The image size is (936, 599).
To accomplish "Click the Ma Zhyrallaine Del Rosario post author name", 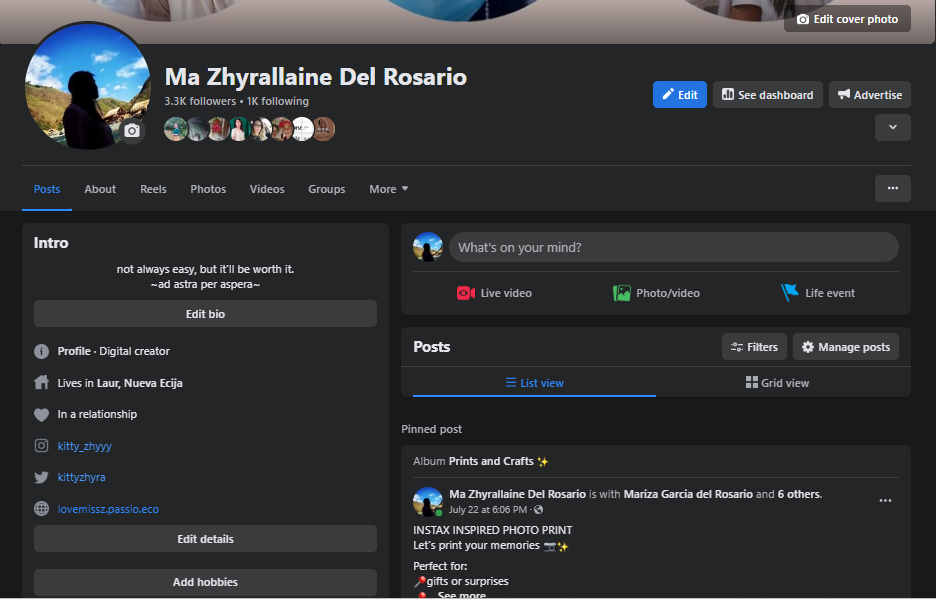I will point(518,494).
